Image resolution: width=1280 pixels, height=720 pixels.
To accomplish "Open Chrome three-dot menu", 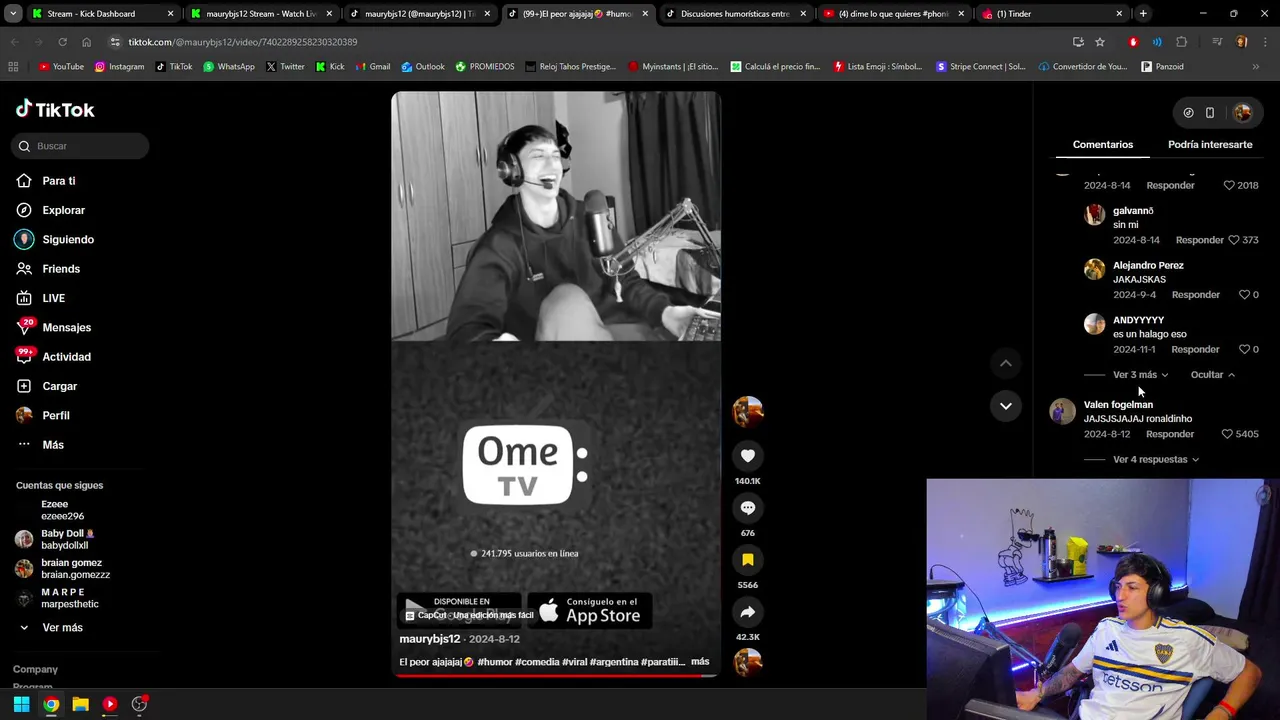I will coord(1263,42).
